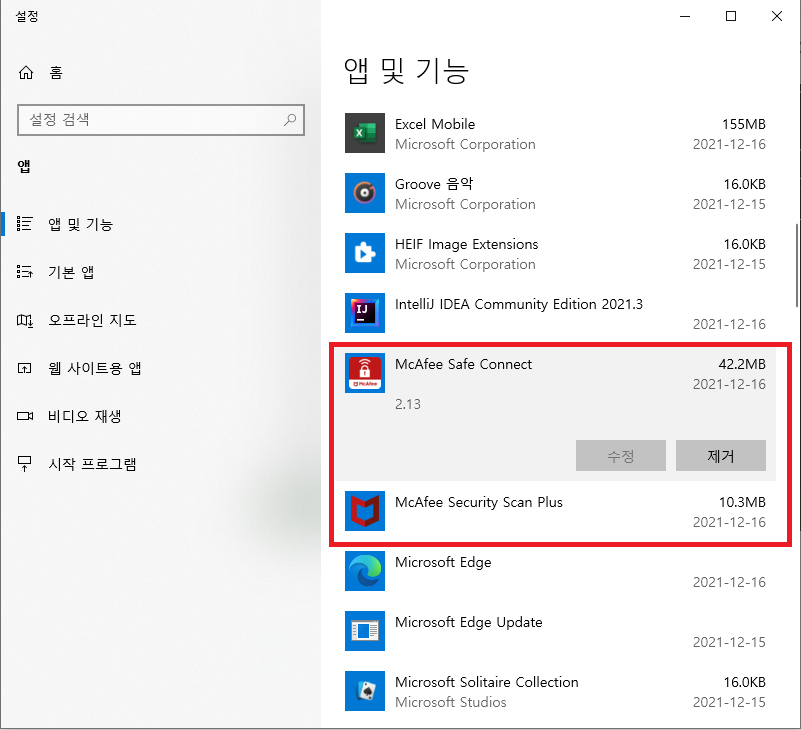Click the Microsoft Studios publisher text
Viewport: 801px width, 730px height.
[x=451, y=702]
